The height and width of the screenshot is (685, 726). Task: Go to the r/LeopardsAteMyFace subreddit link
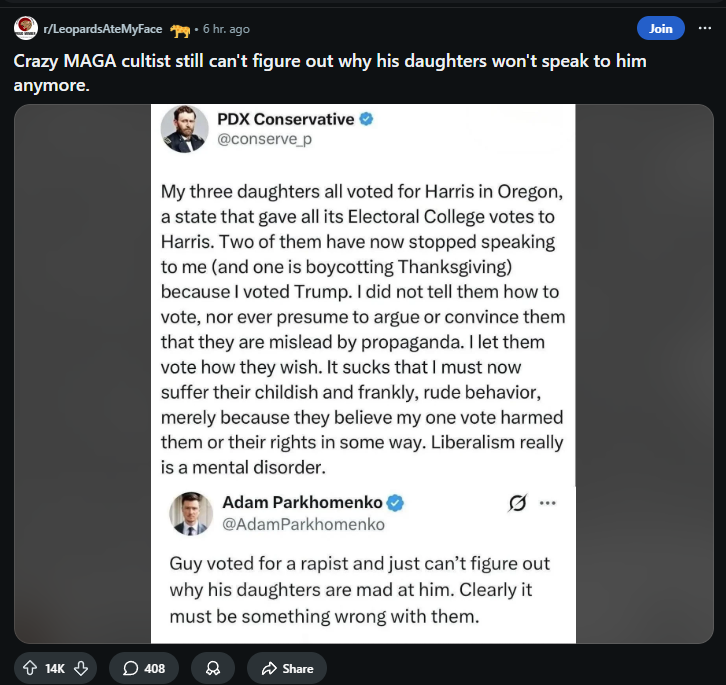point(102,29)
